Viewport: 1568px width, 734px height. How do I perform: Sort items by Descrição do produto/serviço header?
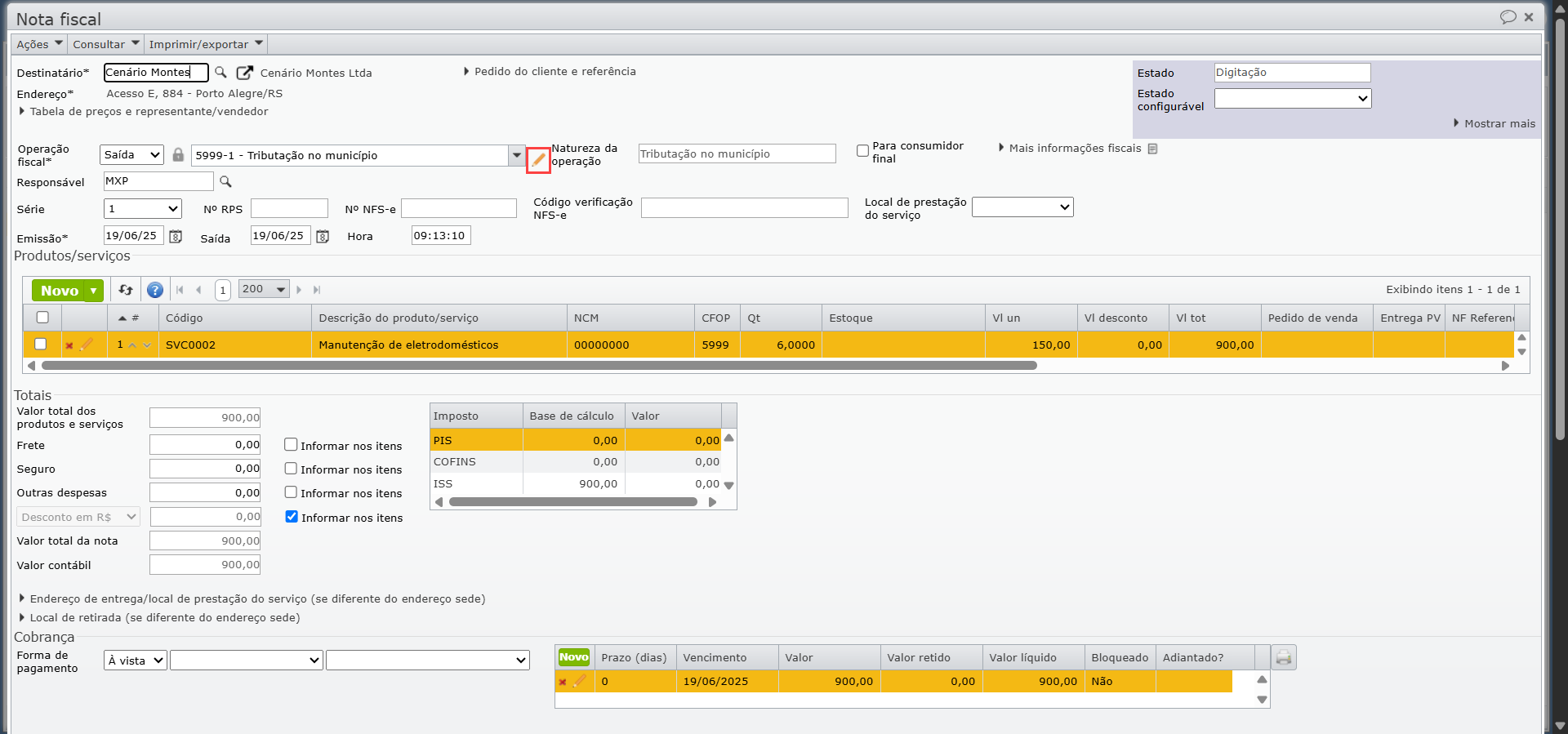439,318
